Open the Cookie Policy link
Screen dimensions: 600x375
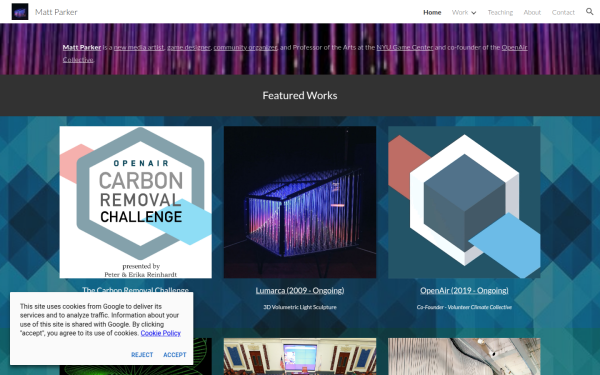coord(160,333)
